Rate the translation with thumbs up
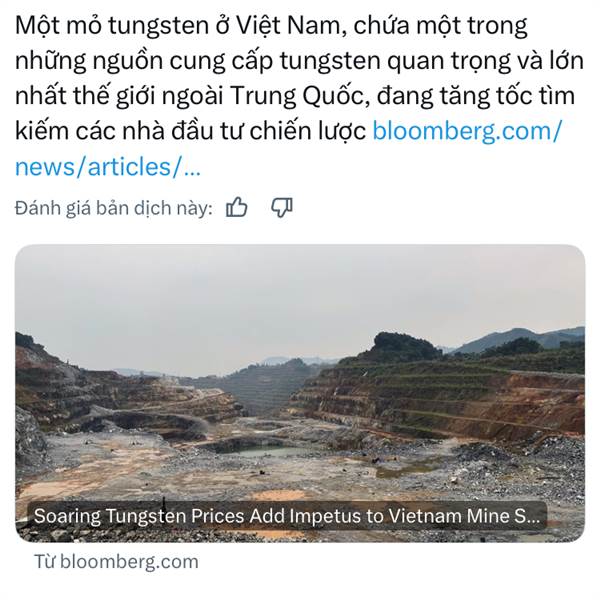The image size is (600, 600). 236,208
